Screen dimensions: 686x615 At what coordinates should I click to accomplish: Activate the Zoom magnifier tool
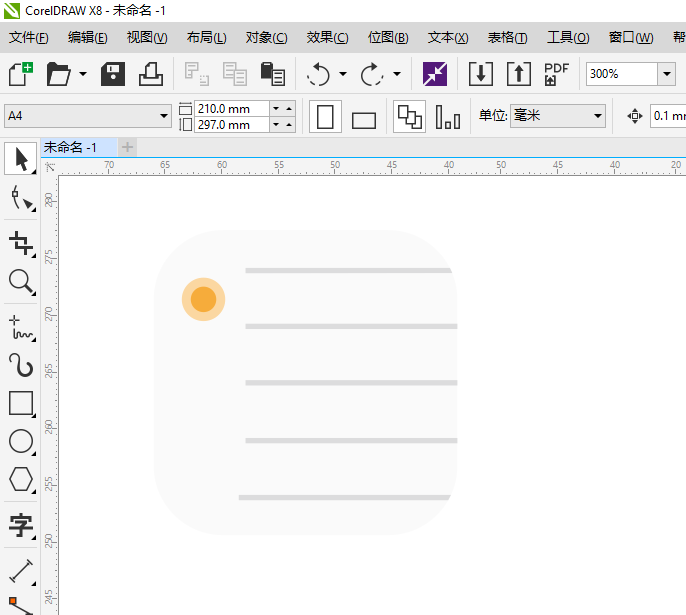pos(20,281)
